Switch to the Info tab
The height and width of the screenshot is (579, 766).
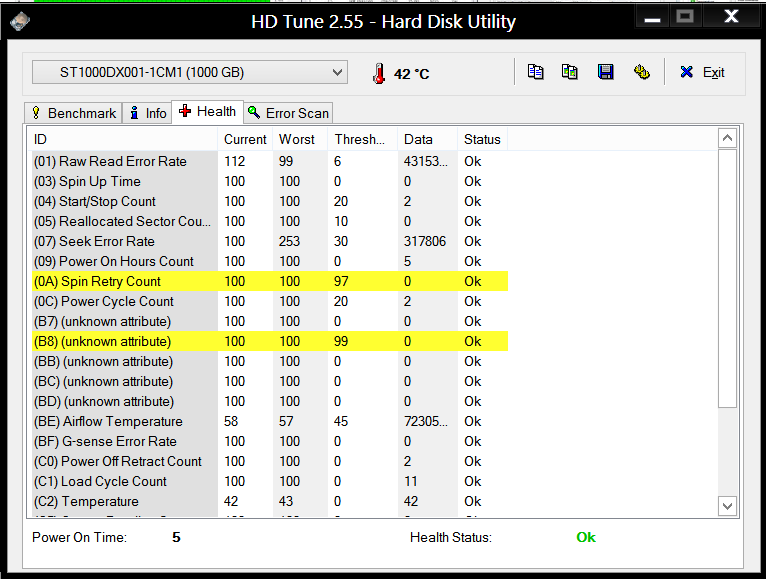point(147,113)
